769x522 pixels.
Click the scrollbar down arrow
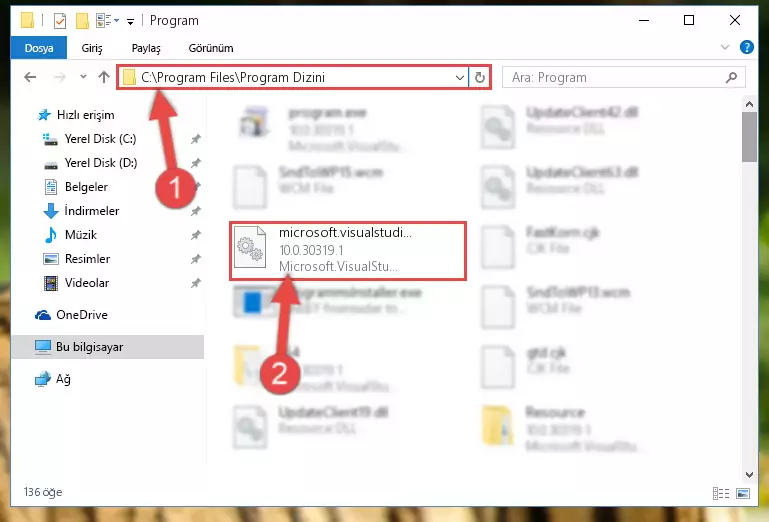click(x=749, y=474)
